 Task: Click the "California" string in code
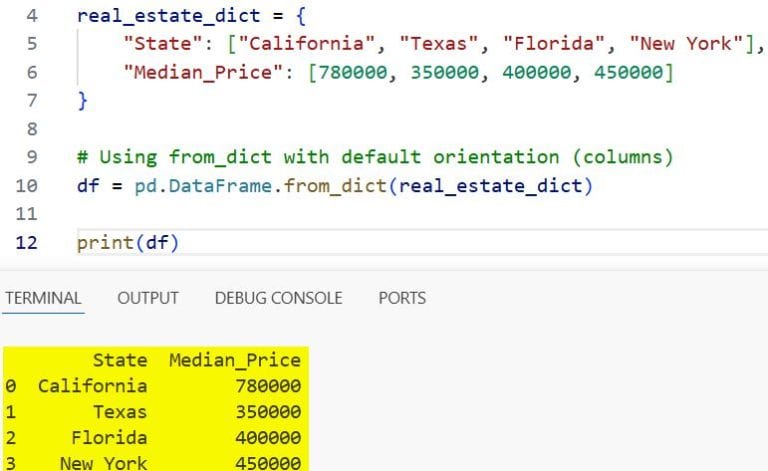point(307,44)
